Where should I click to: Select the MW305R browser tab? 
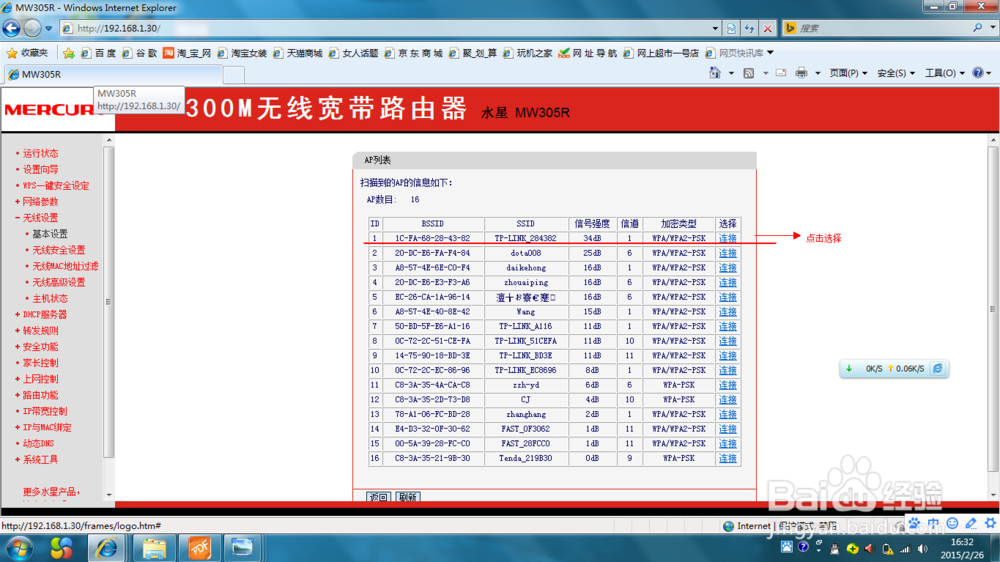click(114, 74)
